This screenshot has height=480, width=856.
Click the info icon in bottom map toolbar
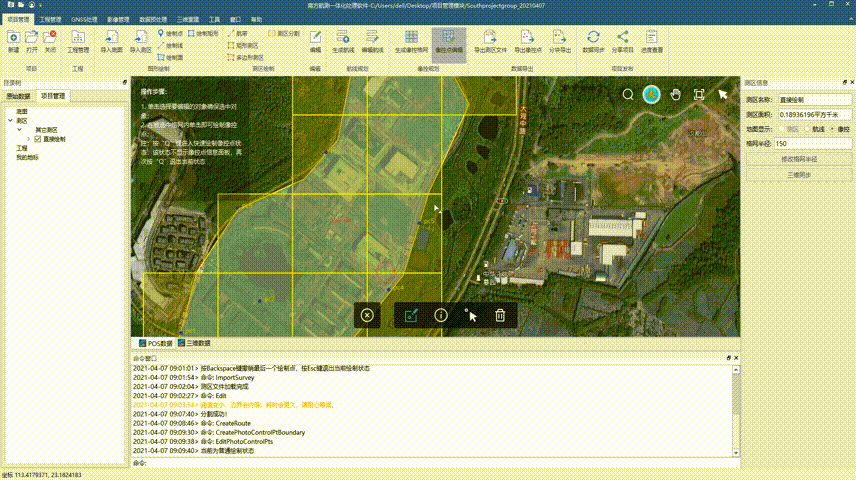[440, 315]
